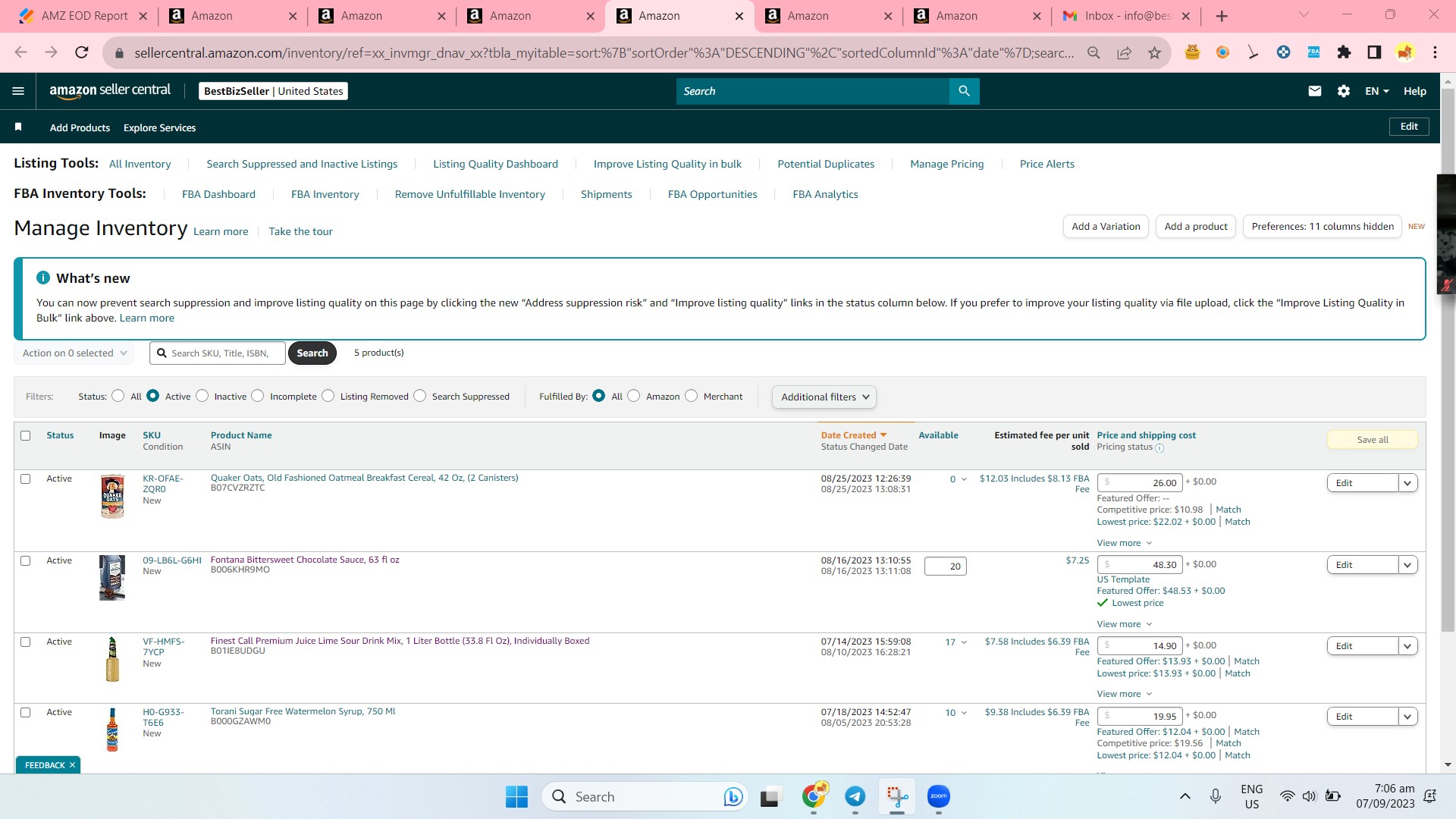Expand View more under Quaker Oats pricing

click(x=1125, y=543)
